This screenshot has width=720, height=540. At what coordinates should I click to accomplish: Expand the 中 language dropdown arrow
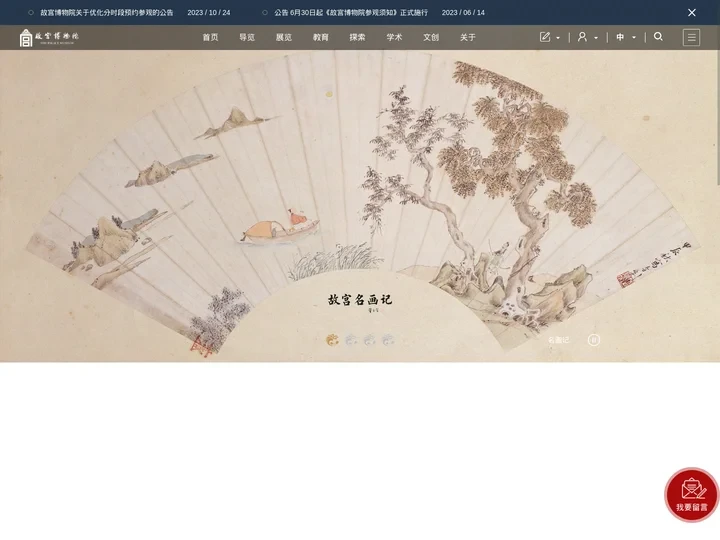(x=634, y=38)
